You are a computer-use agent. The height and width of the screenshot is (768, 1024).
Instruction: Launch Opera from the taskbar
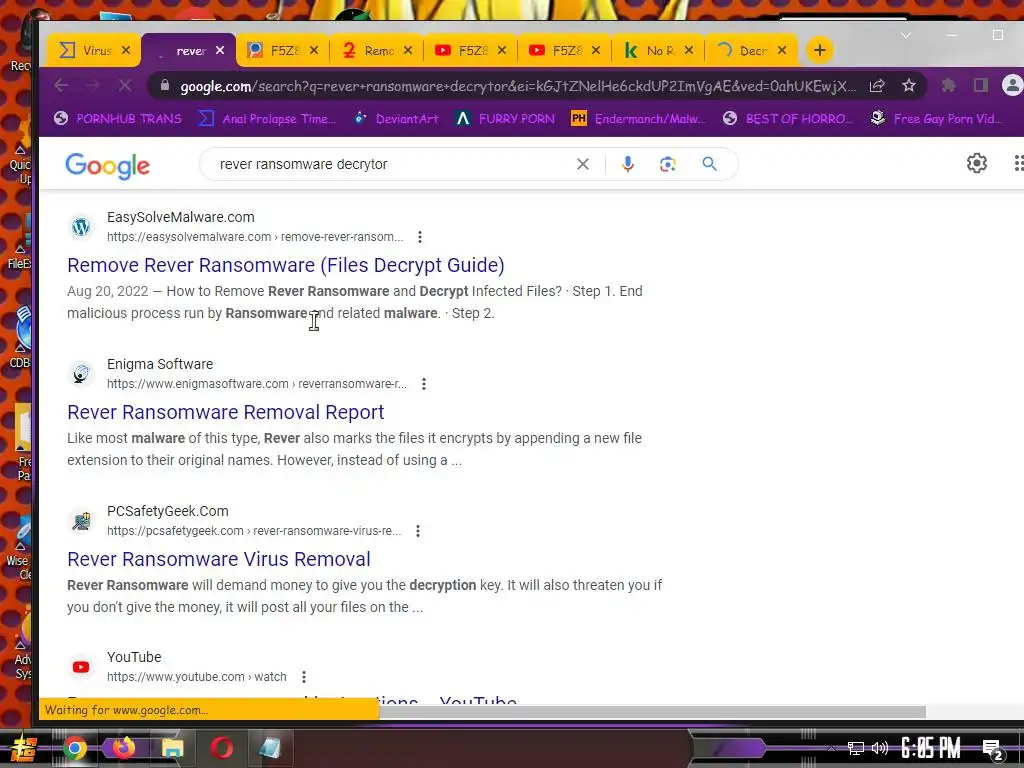(221, 748)
